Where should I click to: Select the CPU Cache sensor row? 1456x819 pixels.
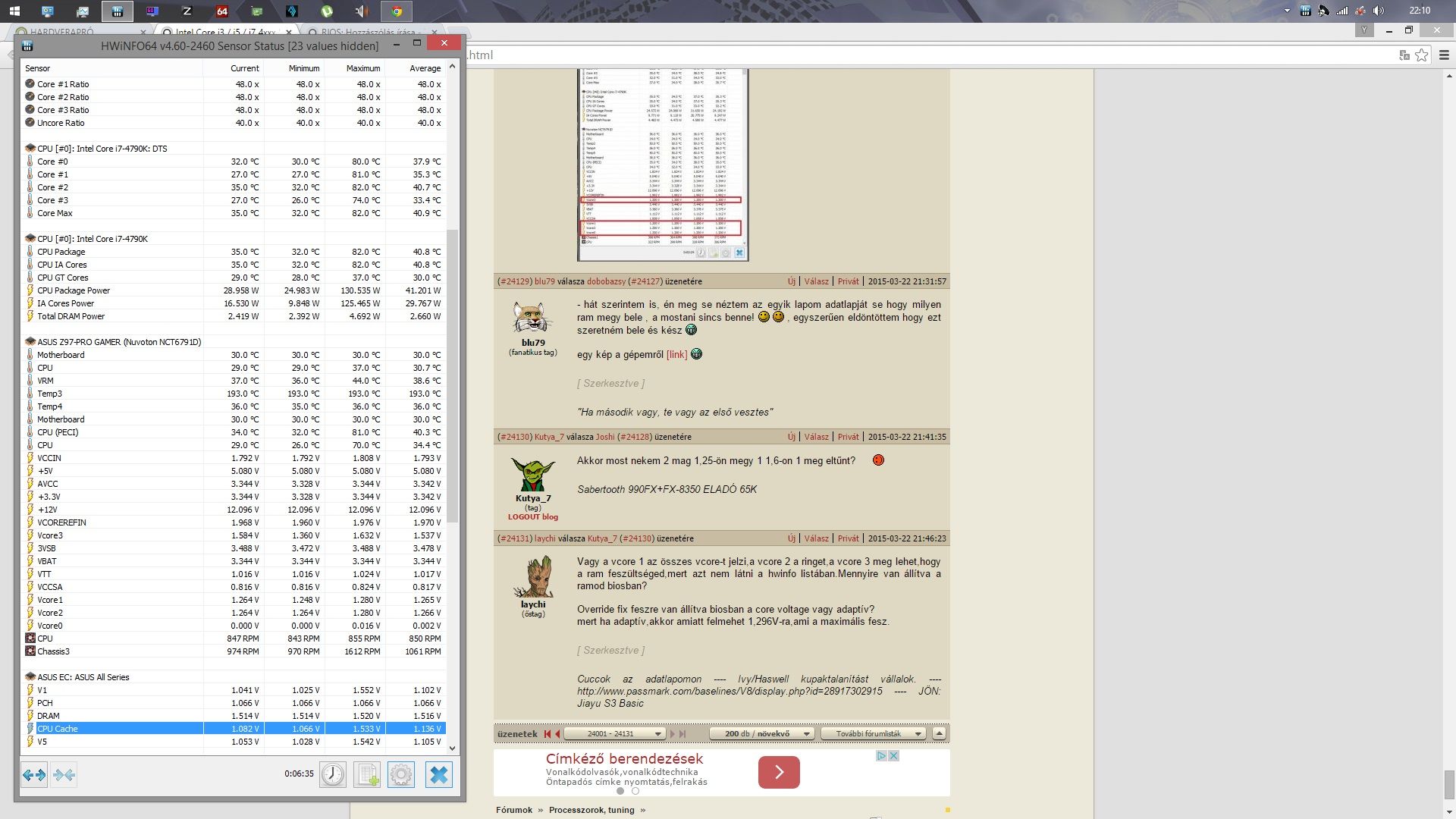234,729
